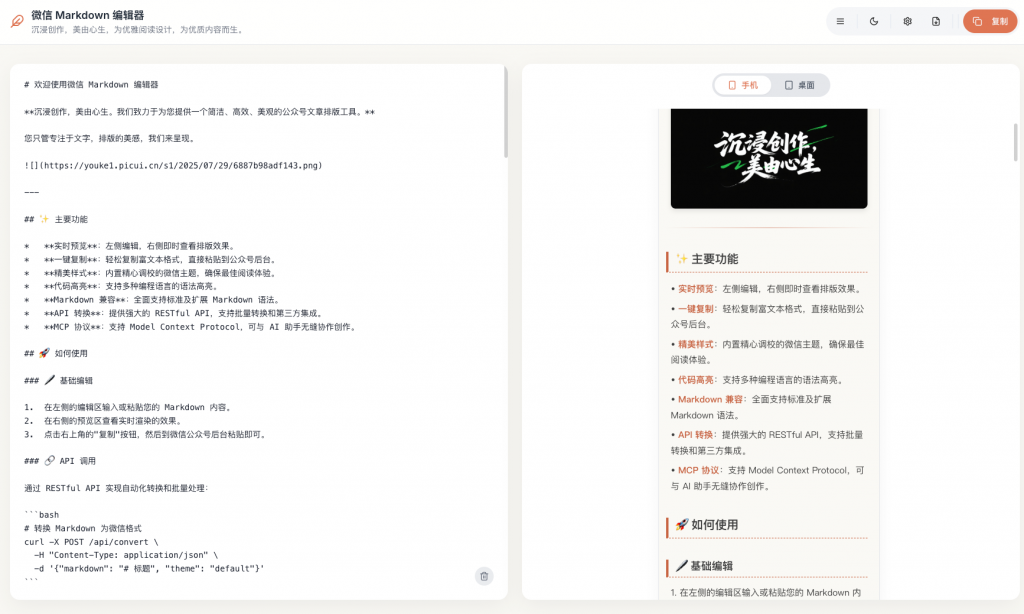Click the Content-Type header line in editor
The height and width of the screenshot is (614, 1024).
pyautogui.click(x=125, y=555)
